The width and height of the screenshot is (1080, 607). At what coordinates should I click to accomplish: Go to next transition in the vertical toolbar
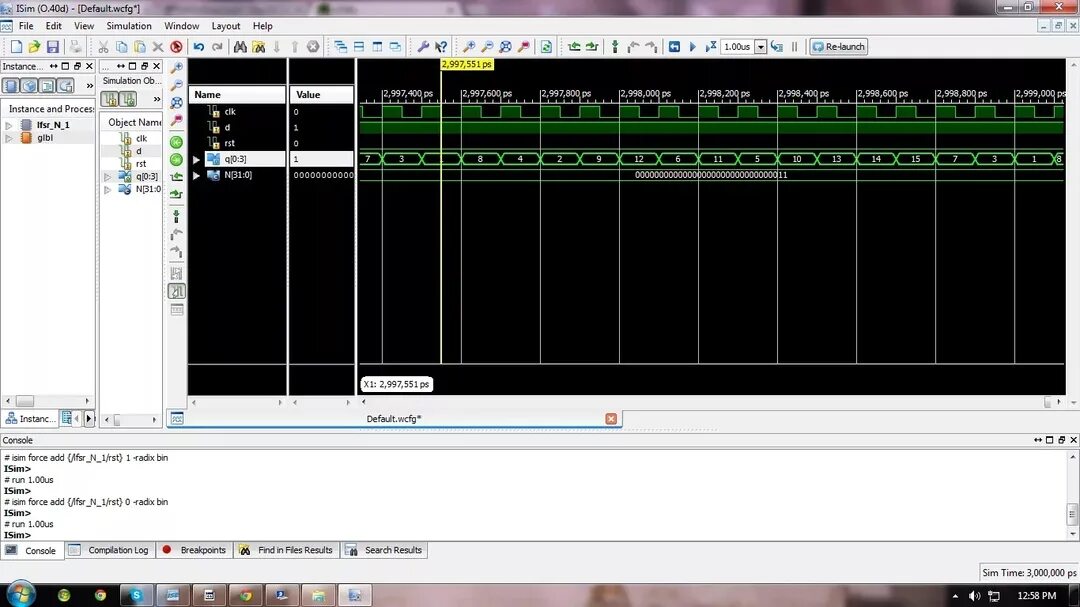coord(177,195)
